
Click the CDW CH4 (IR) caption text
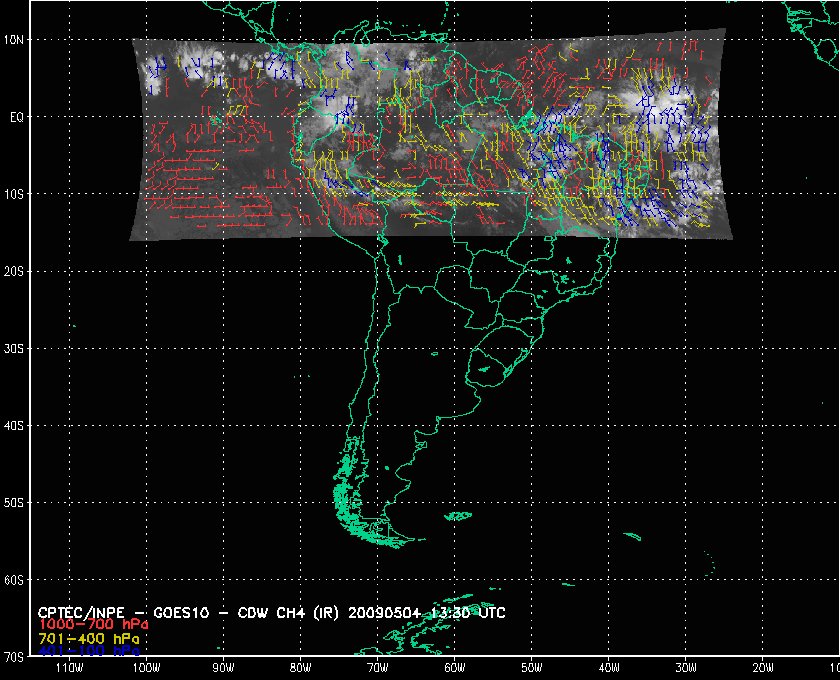[x=289, y=613]
